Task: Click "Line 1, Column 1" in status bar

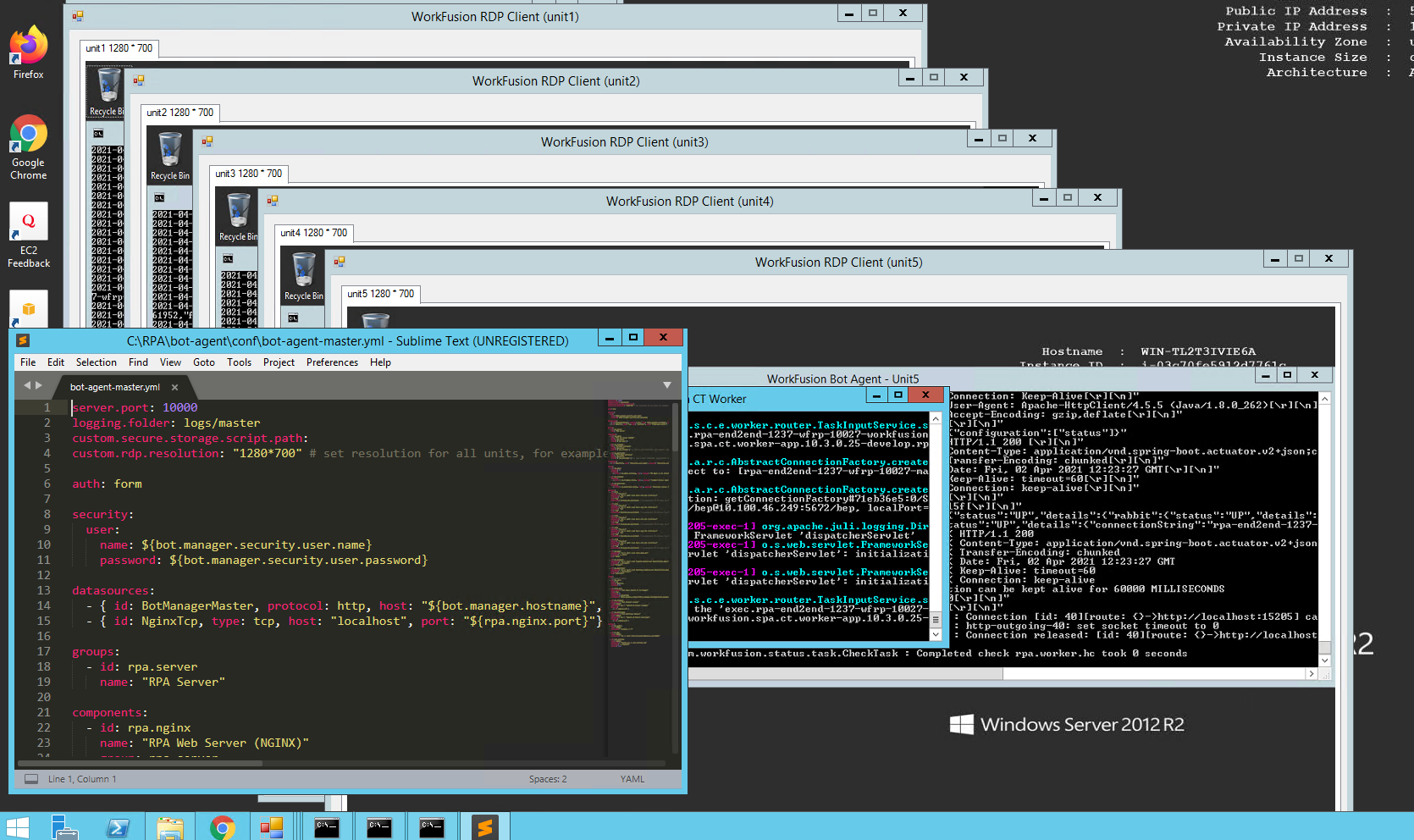Action: [82, 779]
